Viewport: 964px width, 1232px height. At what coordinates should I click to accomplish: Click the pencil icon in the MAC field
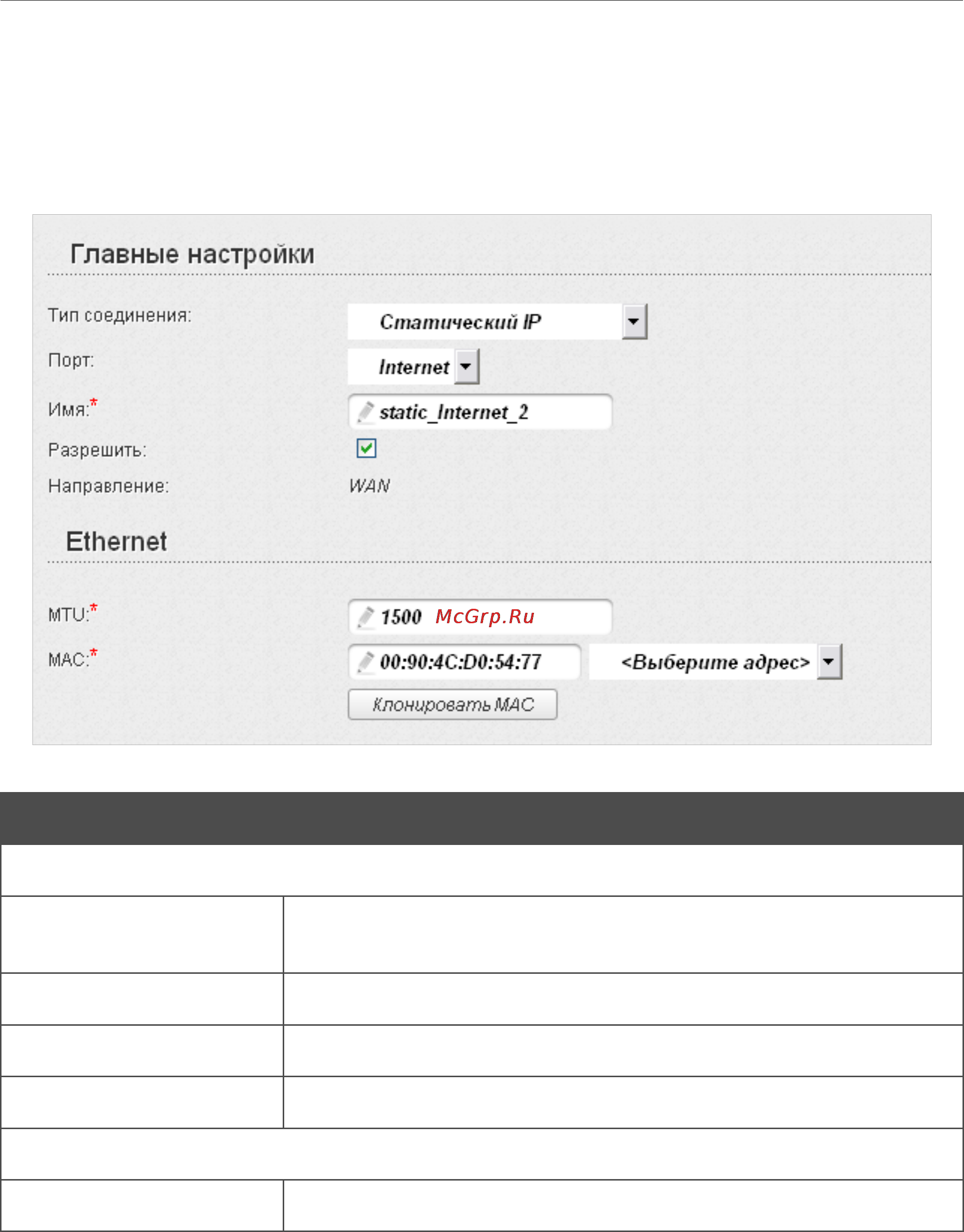[365, 663]
